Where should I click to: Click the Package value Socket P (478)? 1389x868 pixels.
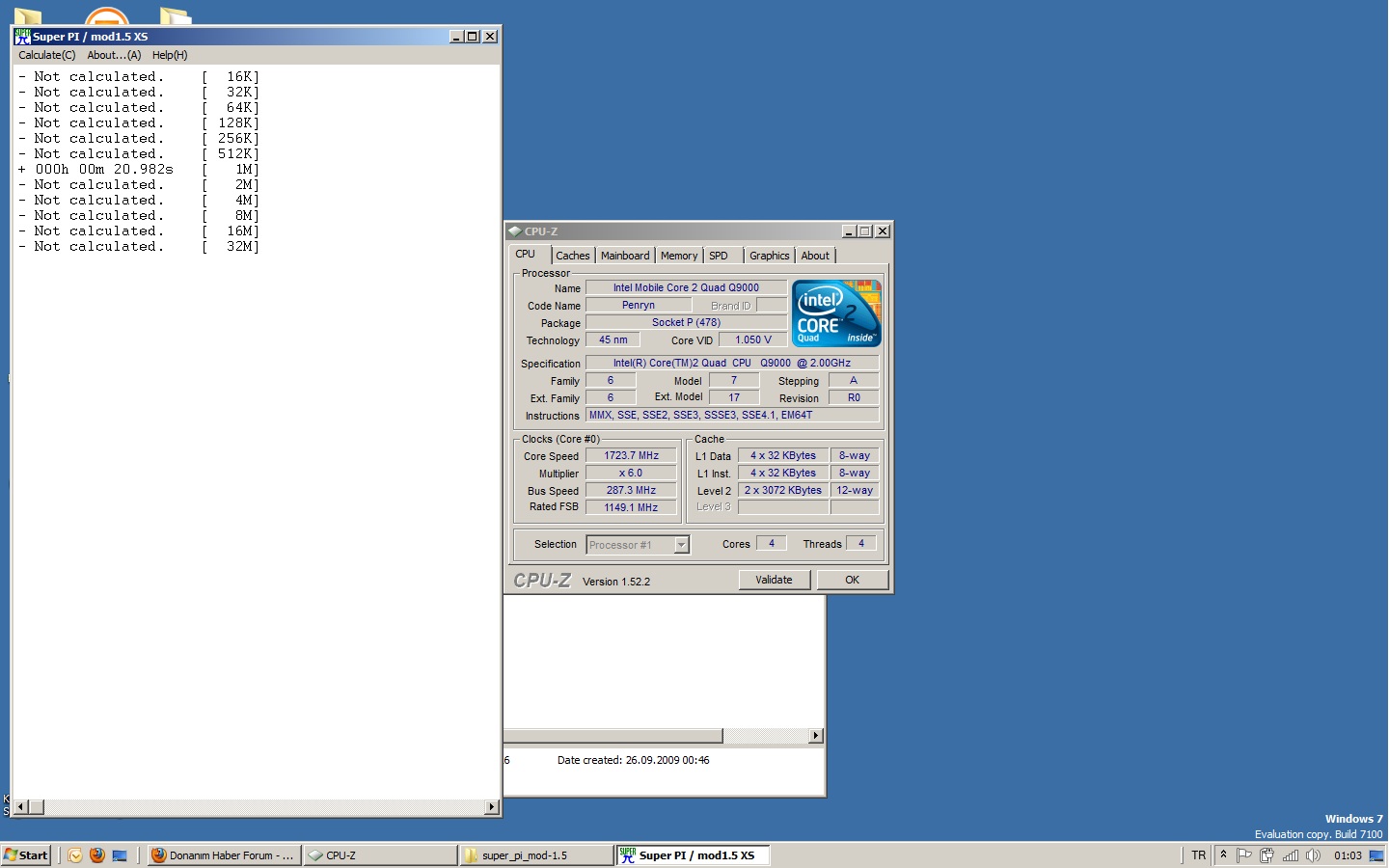tap(686, 322)
